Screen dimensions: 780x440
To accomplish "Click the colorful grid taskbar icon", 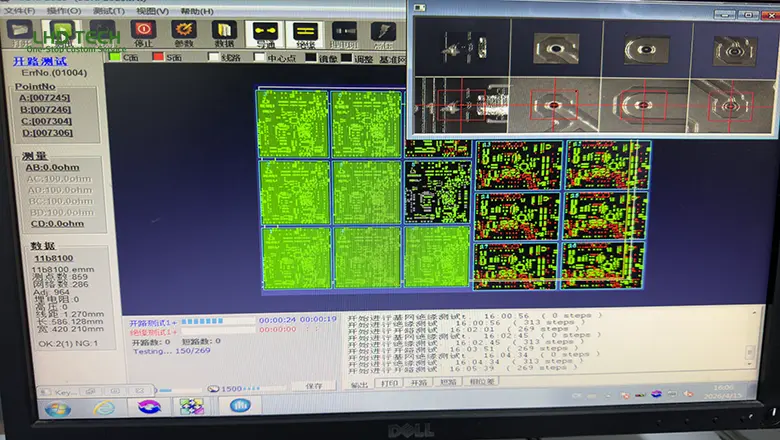I will click(x=192, y=406).
